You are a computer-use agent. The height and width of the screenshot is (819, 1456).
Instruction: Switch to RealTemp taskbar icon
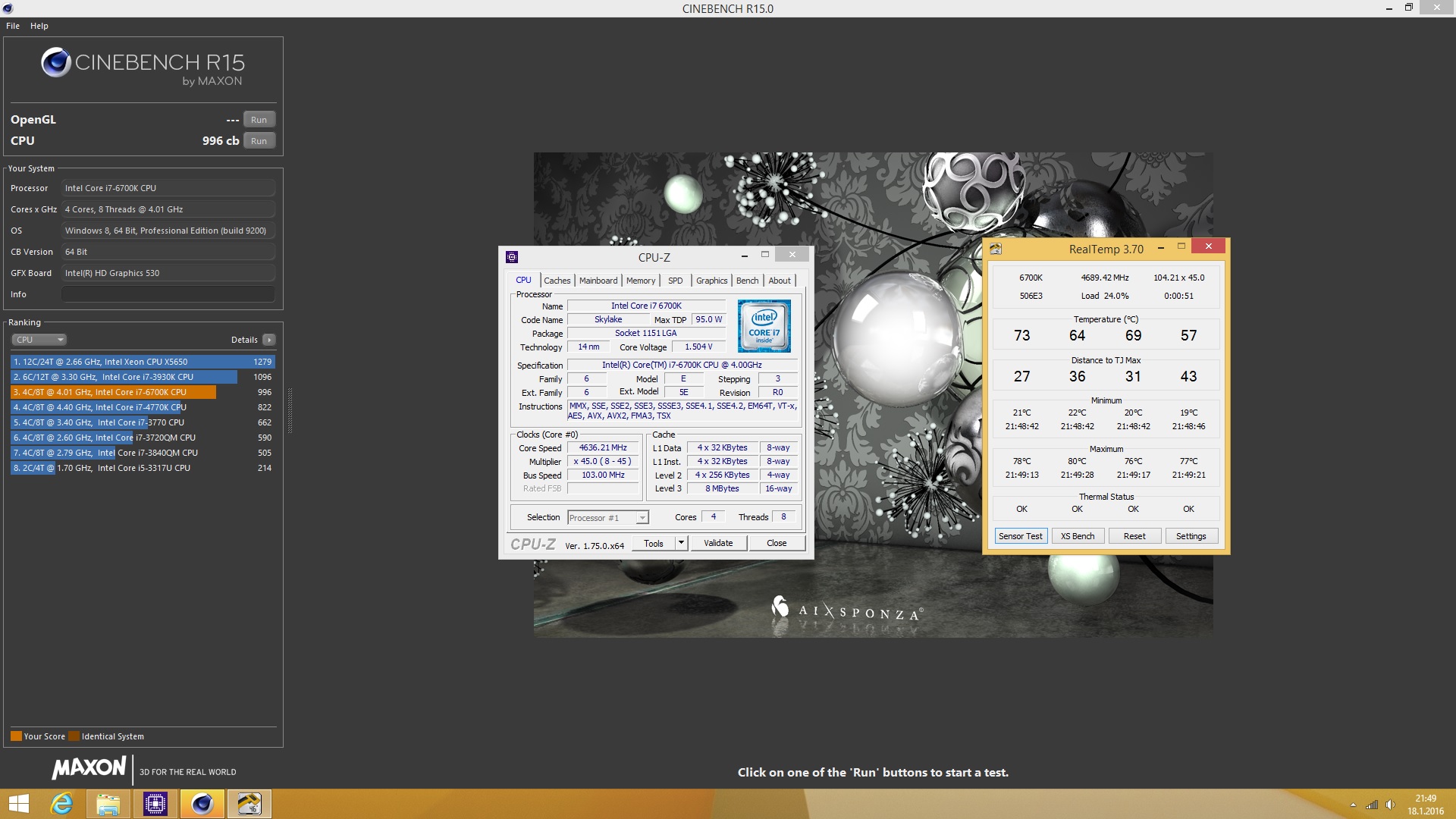[x=249, y=804]
